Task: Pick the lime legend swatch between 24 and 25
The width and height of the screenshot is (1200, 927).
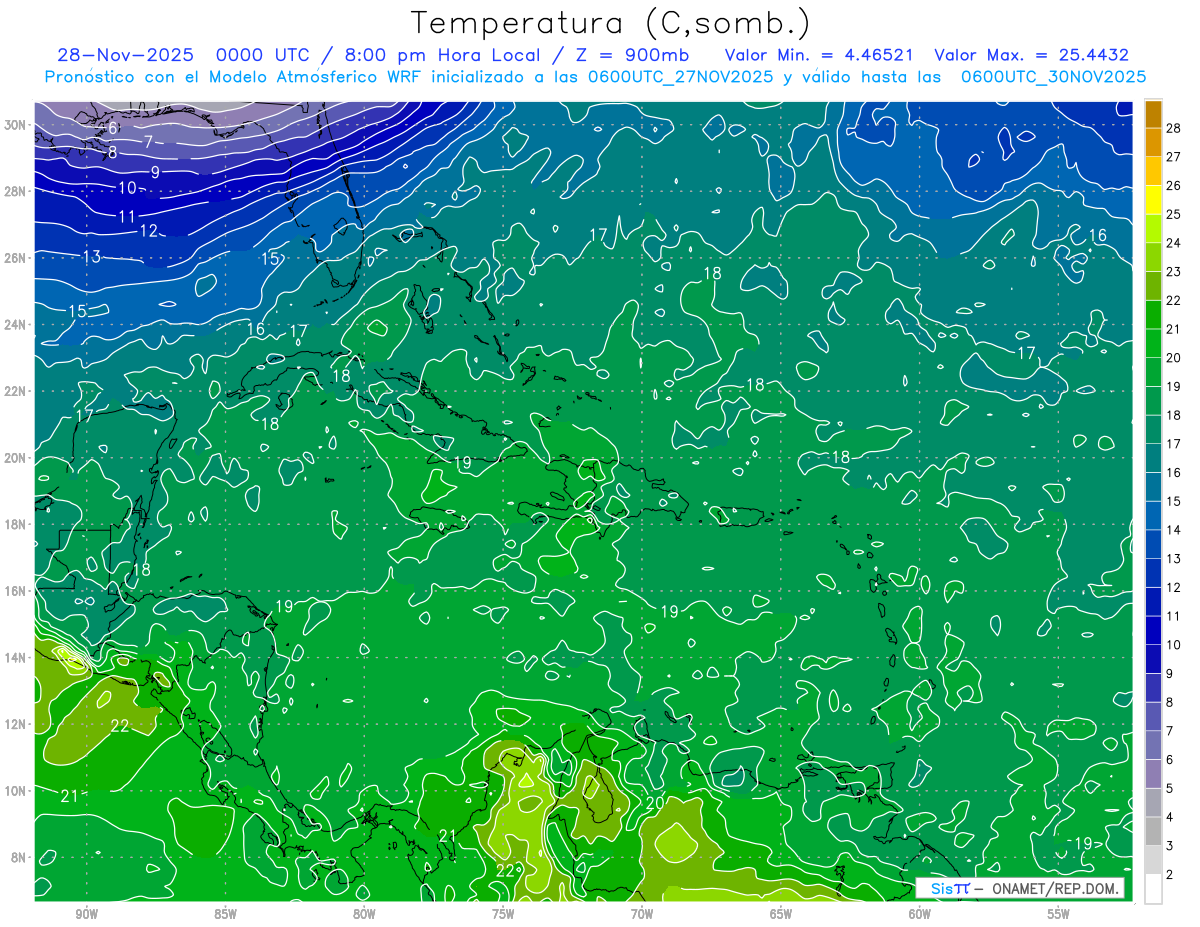Action: 1153,229
